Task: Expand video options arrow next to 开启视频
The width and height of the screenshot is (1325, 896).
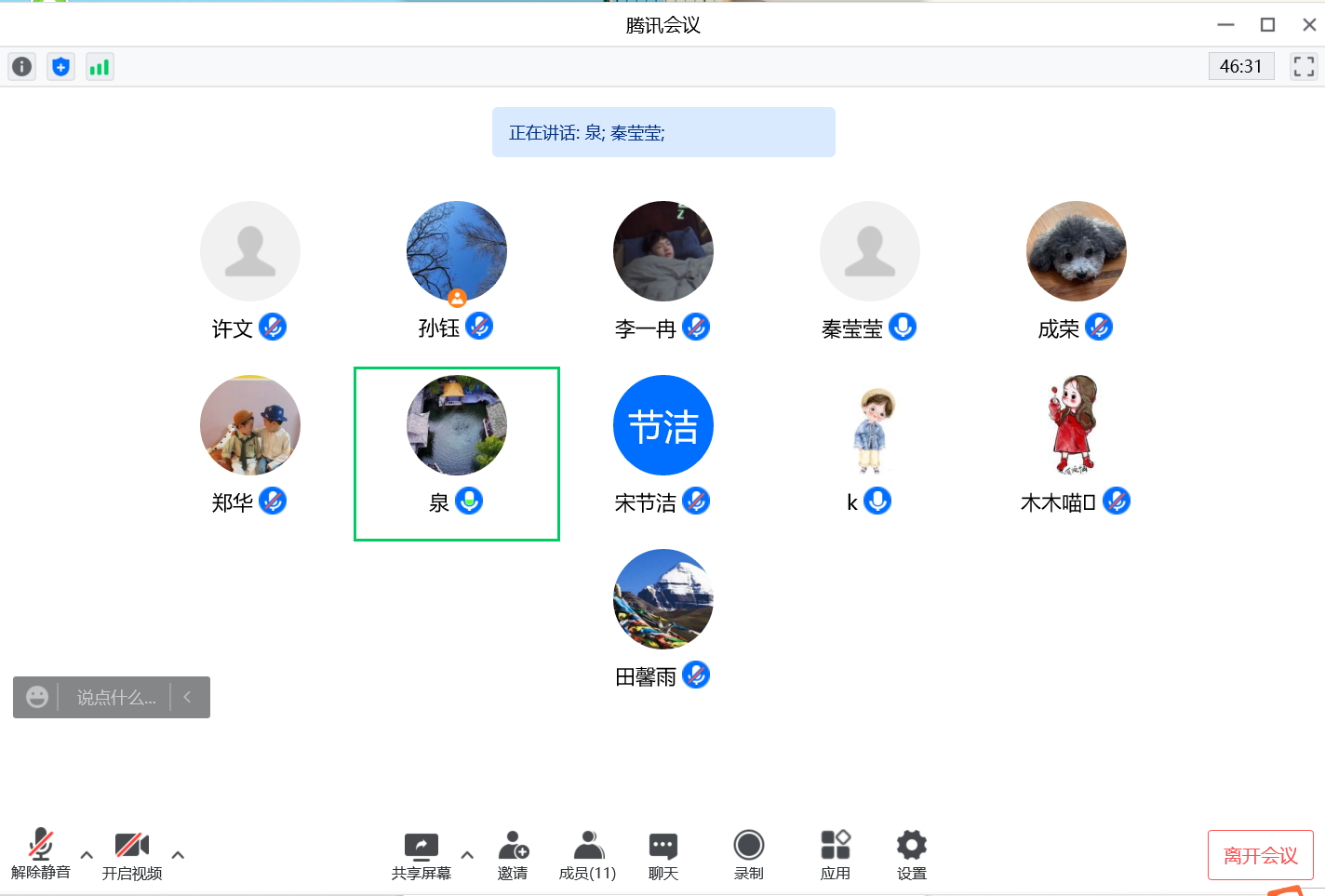Action: [178, 855]
